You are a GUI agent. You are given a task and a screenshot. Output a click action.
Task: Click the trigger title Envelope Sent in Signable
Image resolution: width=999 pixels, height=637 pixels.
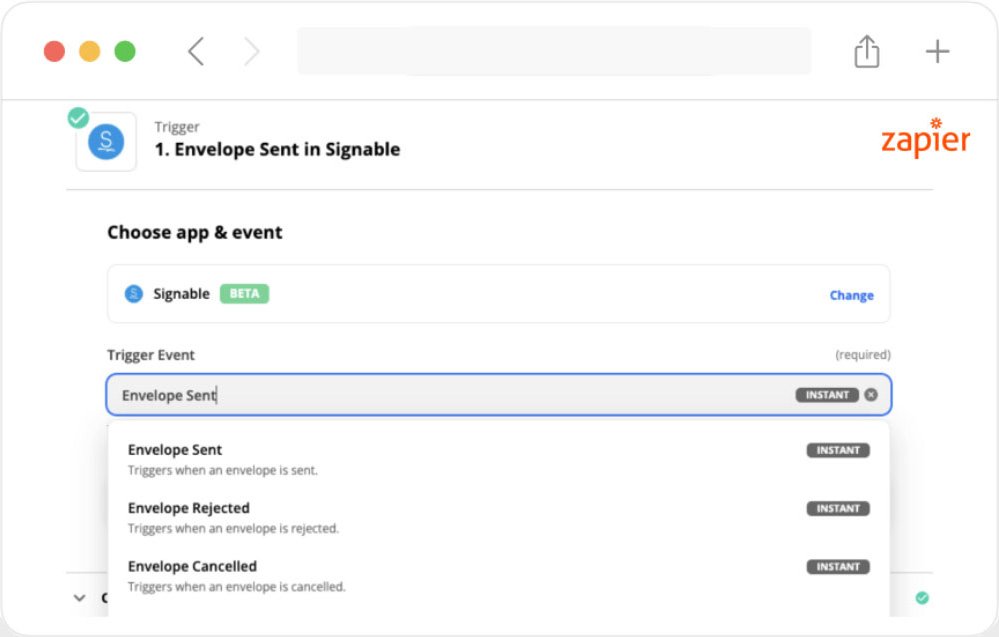[277, 150]
